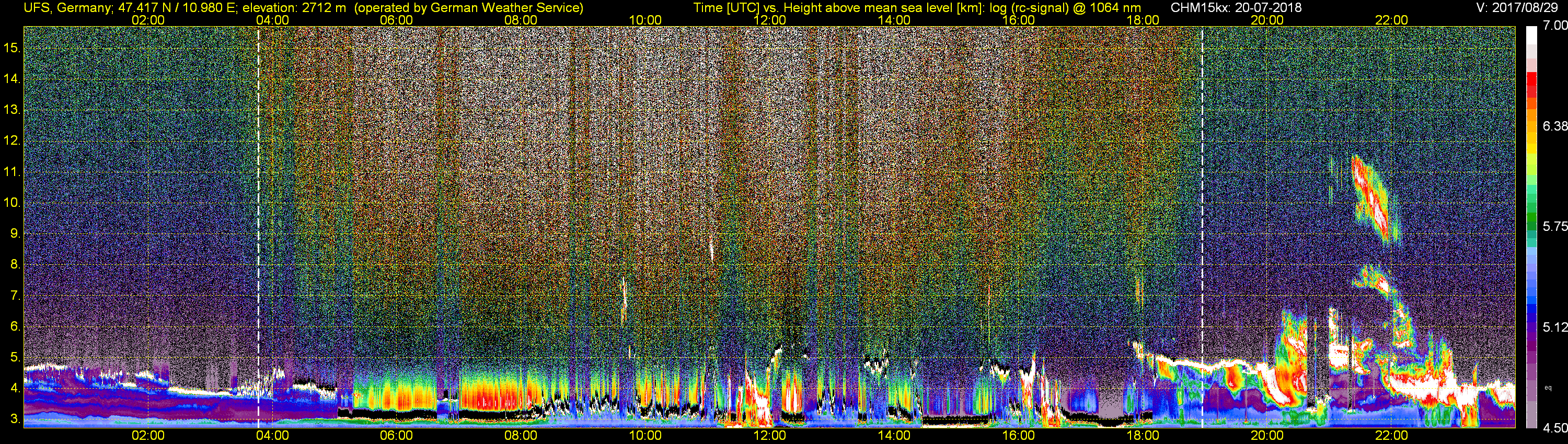Screen dimensions: 1568x444
Task: Click the '14:00' label on the top time axis
Action: click(x=894, y=20)
